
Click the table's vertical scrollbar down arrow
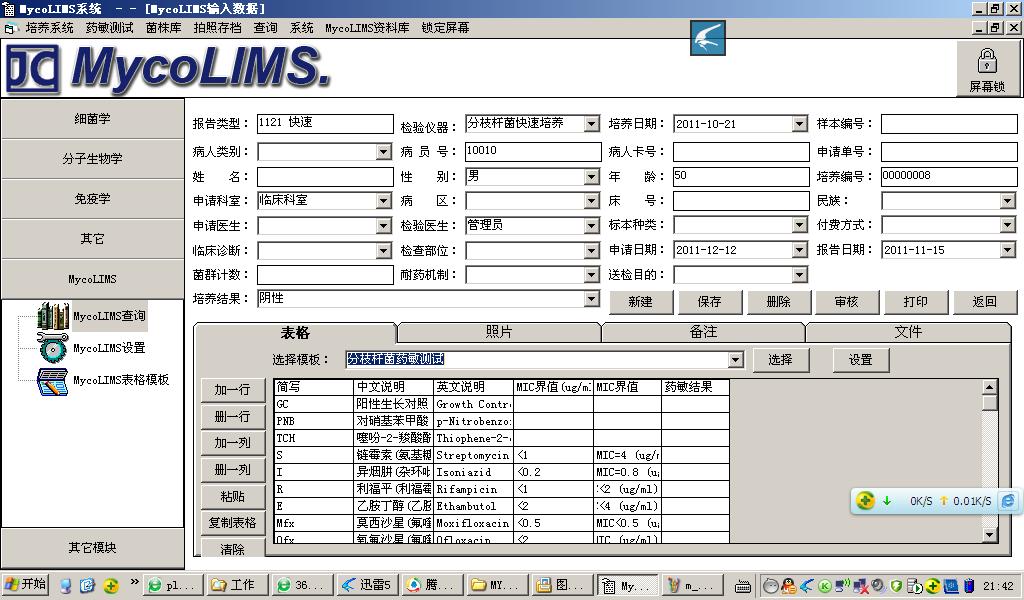pos(989,535)
